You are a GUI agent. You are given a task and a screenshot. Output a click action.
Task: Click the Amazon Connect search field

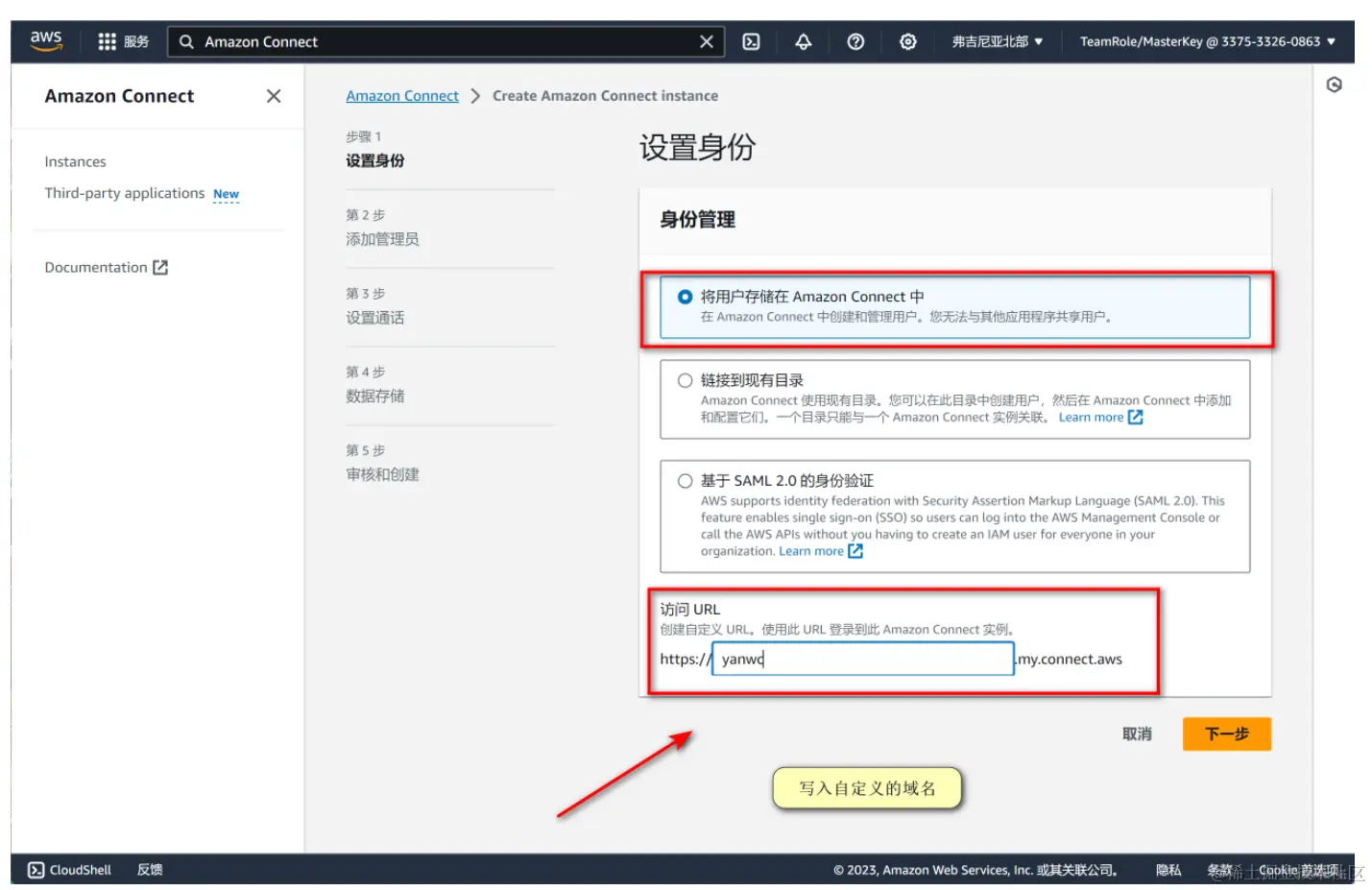point(446,41)
